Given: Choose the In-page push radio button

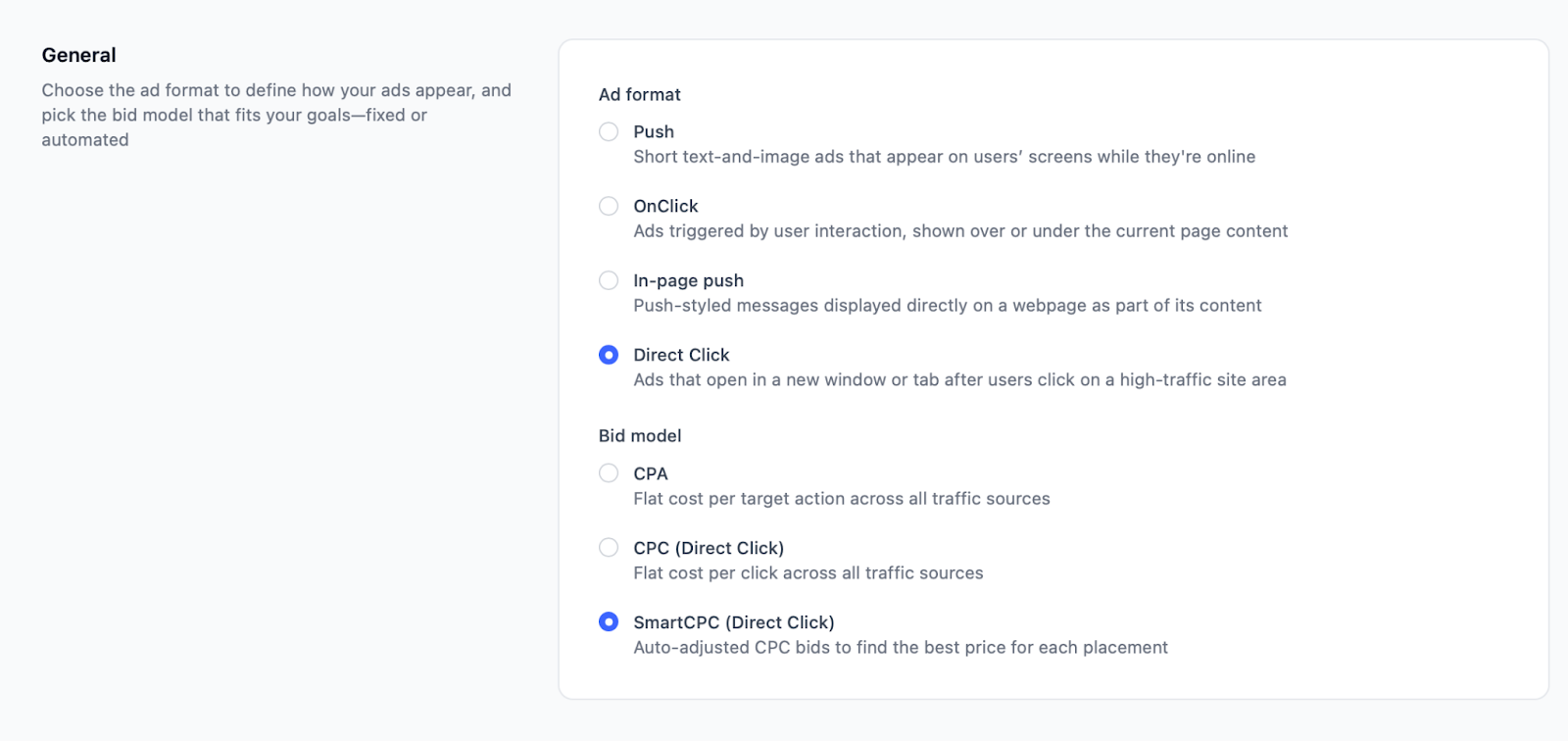Looking at the screenshot, I should click(x=609, y=280).
